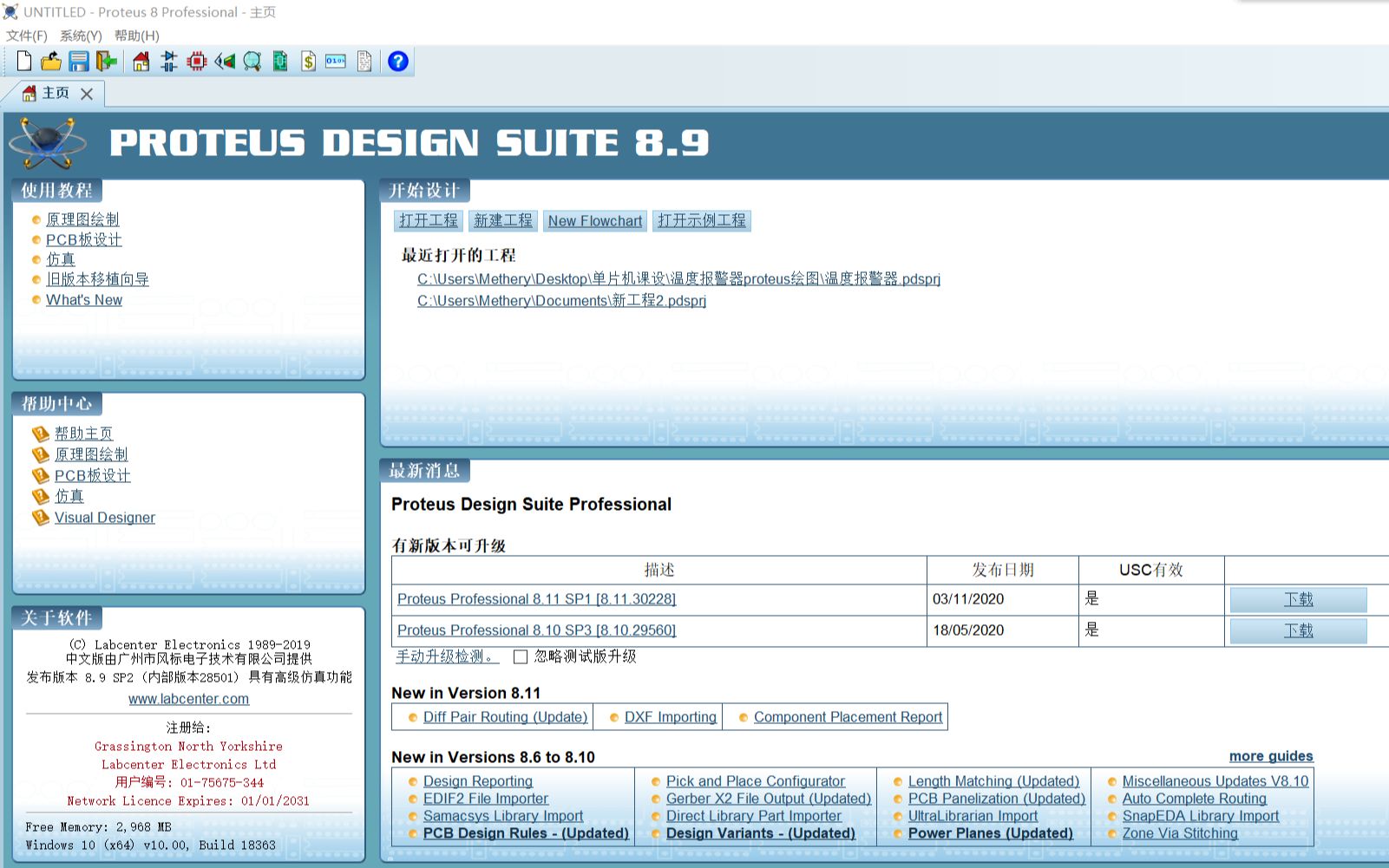The image size is (1389, 868).
Task: Open the 原理图绘制 tutorial link
Action: point(82,219)
